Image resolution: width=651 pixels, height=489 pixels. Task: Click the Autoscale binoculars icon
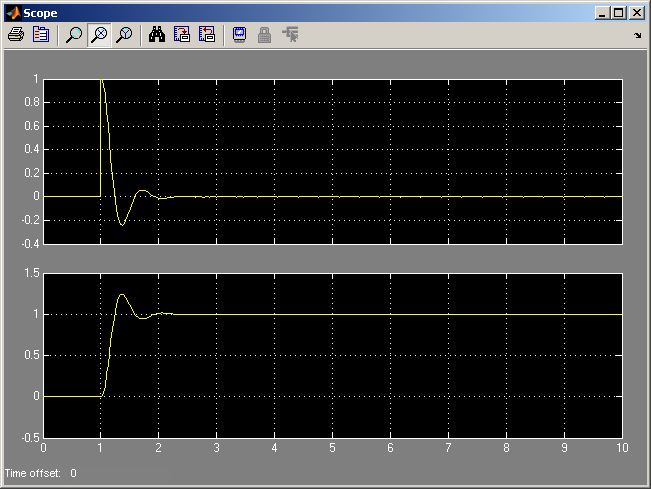click(x=157, y=34)
